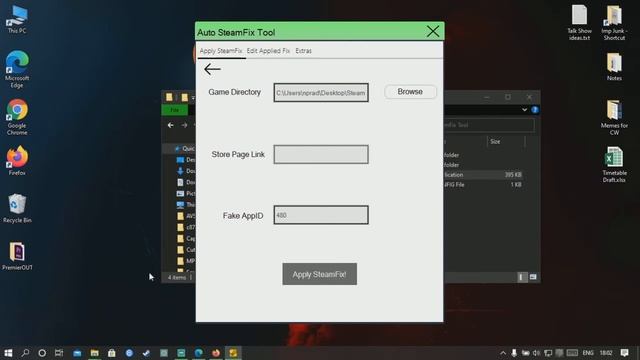Open Microsoft Store from the taskbar
Screen dimensions: 640x360
coord(111,353)
